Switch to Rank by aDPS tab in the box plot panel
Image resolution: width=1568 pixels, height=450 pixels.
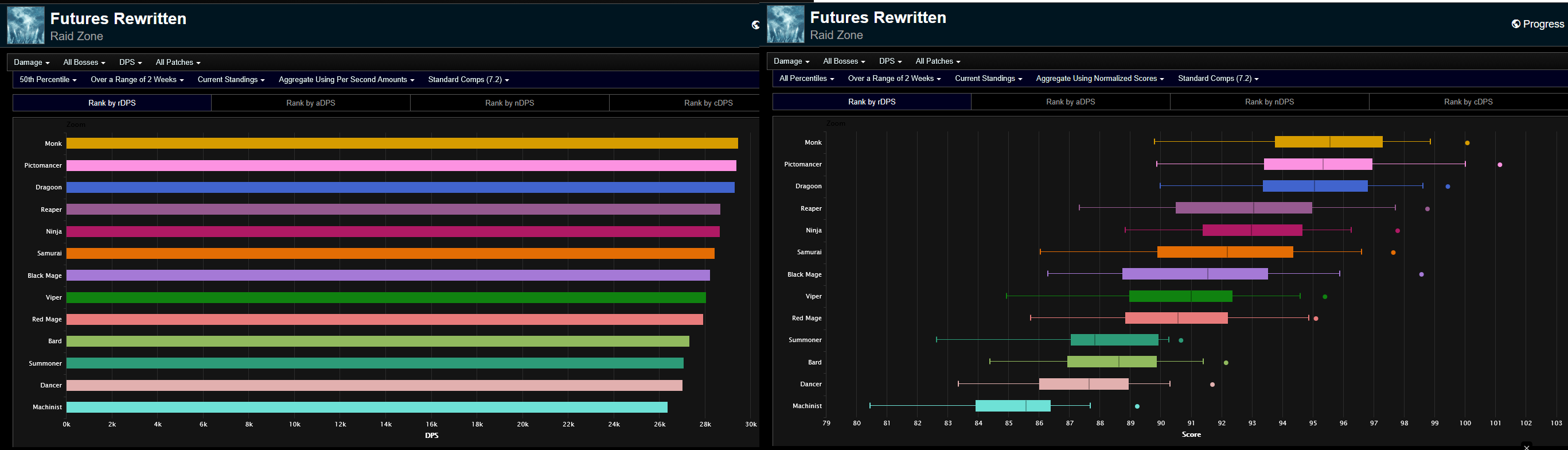pos(1071,102)
